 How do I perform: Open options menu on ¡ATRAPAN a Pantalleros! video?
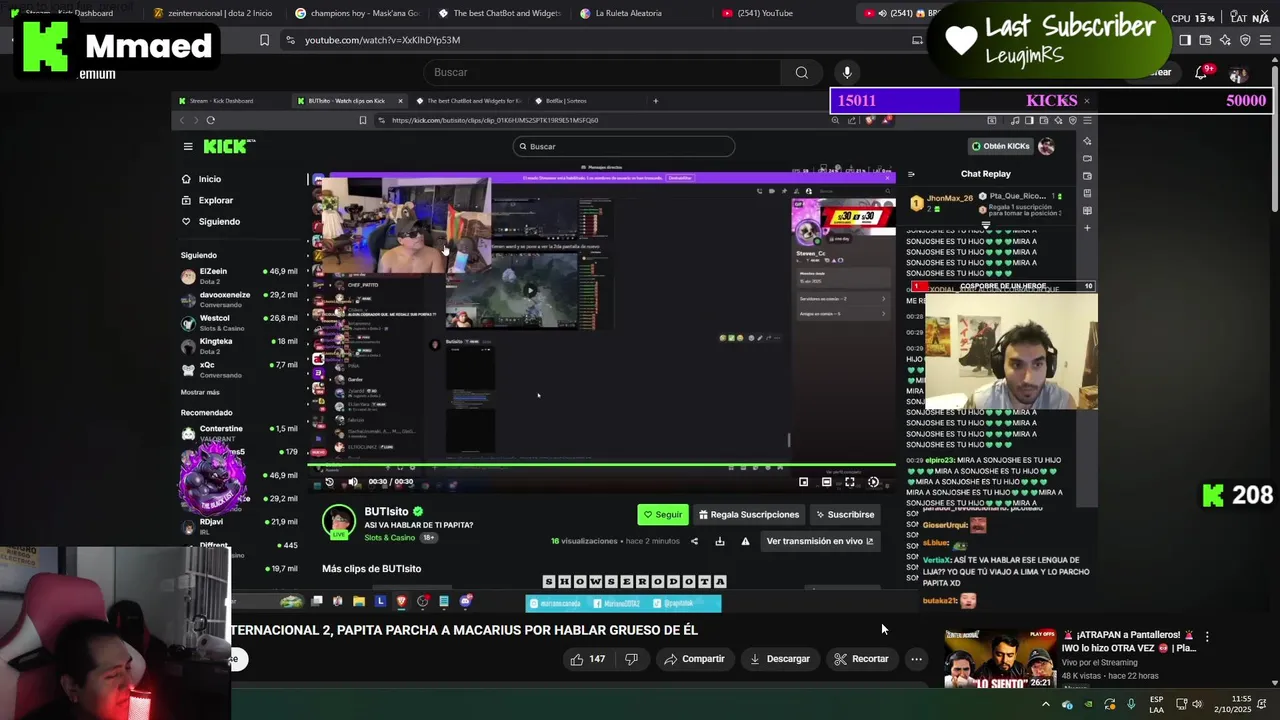(1207, 637)
